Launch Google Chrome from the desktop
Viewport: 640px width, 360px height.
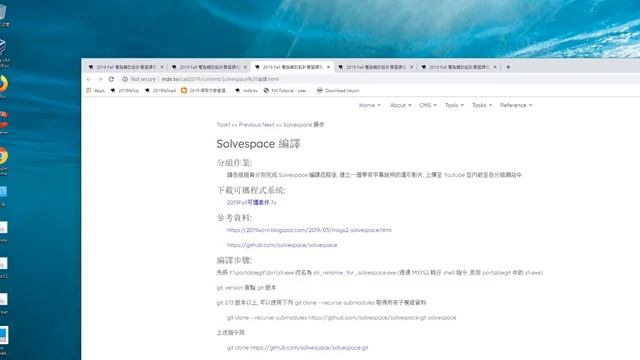pos(3,161)
